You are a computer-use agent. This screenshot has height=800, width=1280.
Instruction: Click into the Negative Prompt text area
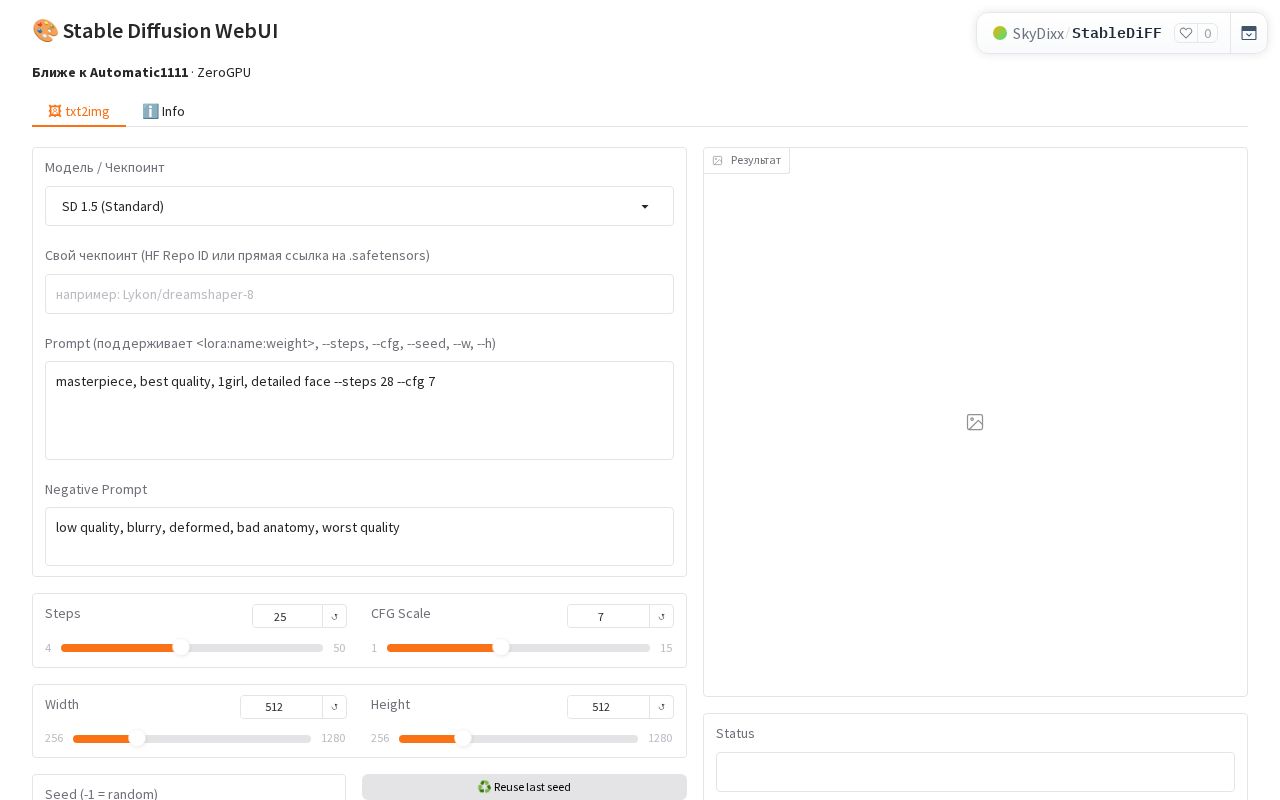click(x=359, y=536)
